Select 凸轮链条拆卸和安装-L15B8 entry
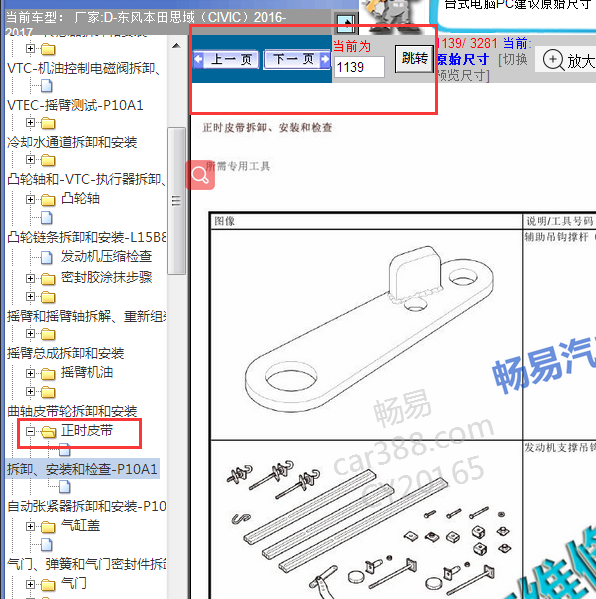This screenshot has height=599, width=596. coord(87,237)
